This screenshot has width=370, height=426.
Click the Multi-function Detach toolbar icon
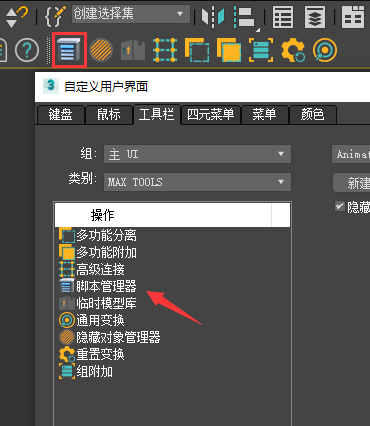pos(197,50)
